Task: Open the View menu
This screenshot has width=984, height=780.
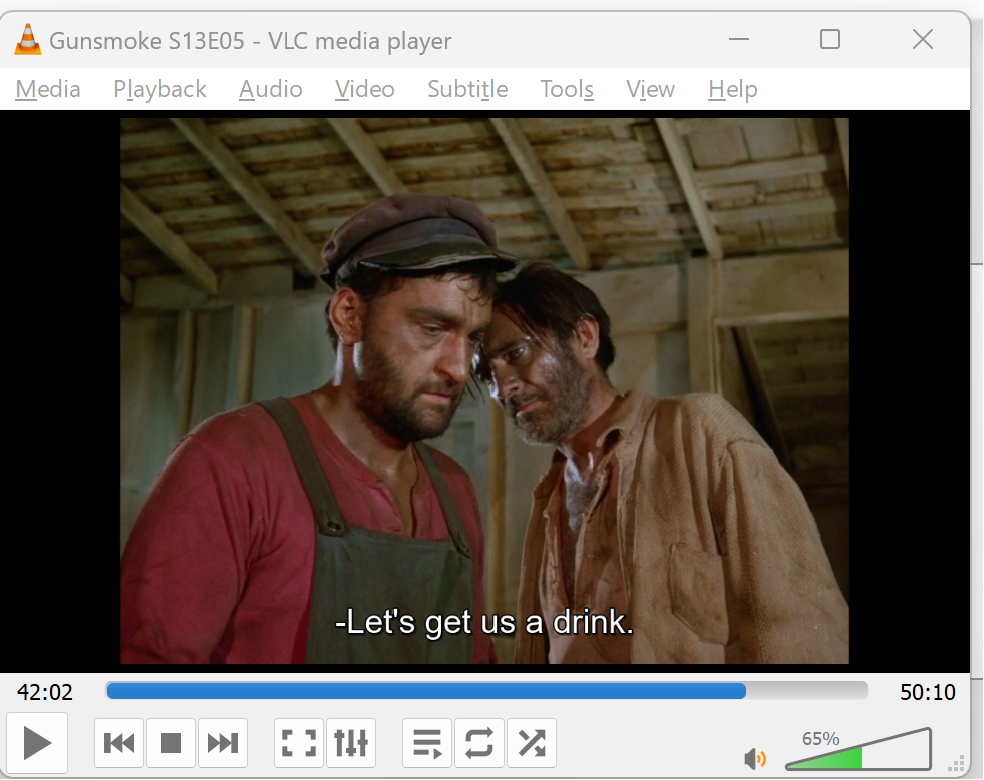Action: [650, 89]
